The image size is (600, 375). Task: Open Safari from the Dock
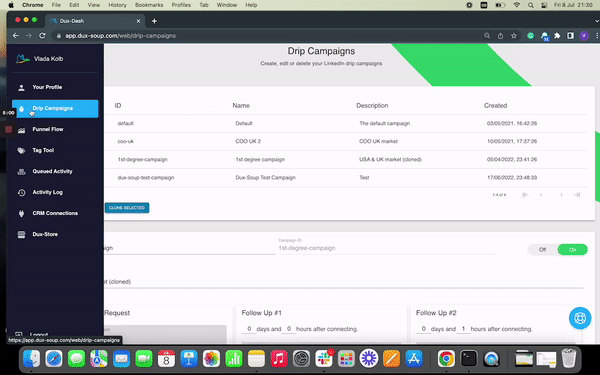coord(54,359)
